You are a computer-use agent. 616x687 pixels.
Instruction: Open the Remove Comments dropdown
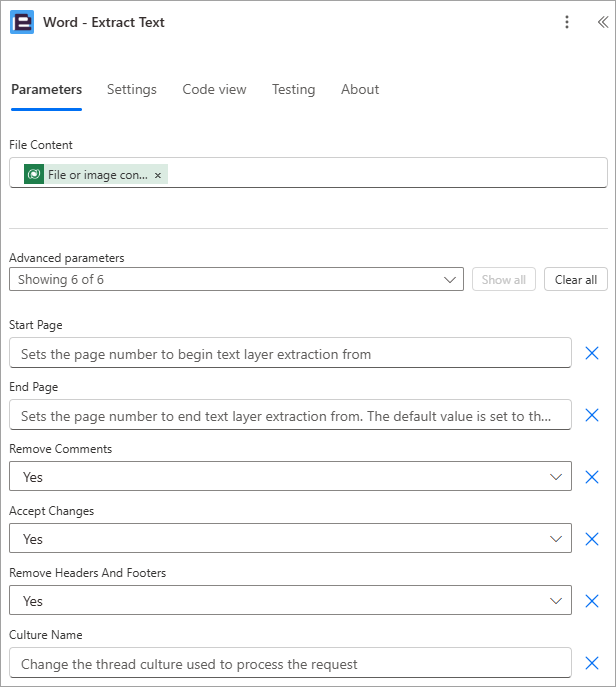click(x=290, y=477)
